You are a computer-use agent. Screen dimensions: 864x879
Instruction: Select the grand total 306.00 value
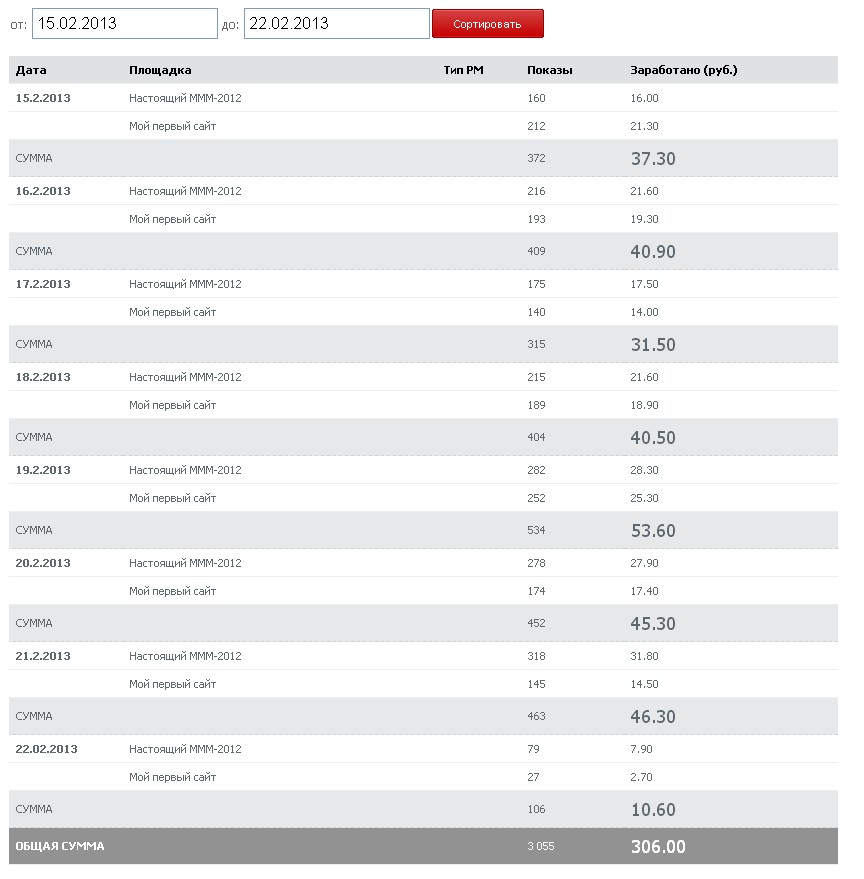click(x=658, y=847)
